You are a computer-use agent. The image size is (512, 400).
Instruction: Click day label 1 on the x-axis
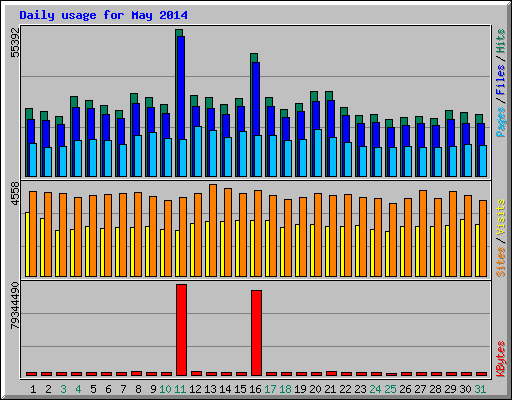[33, 389]
